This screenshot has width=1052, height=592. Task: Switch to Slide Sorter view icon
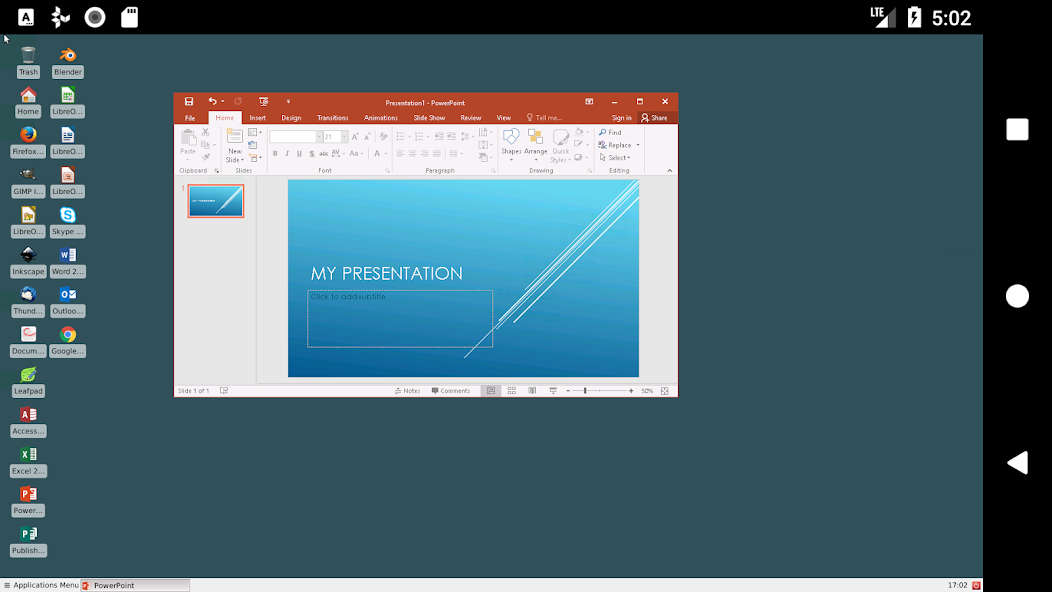[x=511, y=391]
